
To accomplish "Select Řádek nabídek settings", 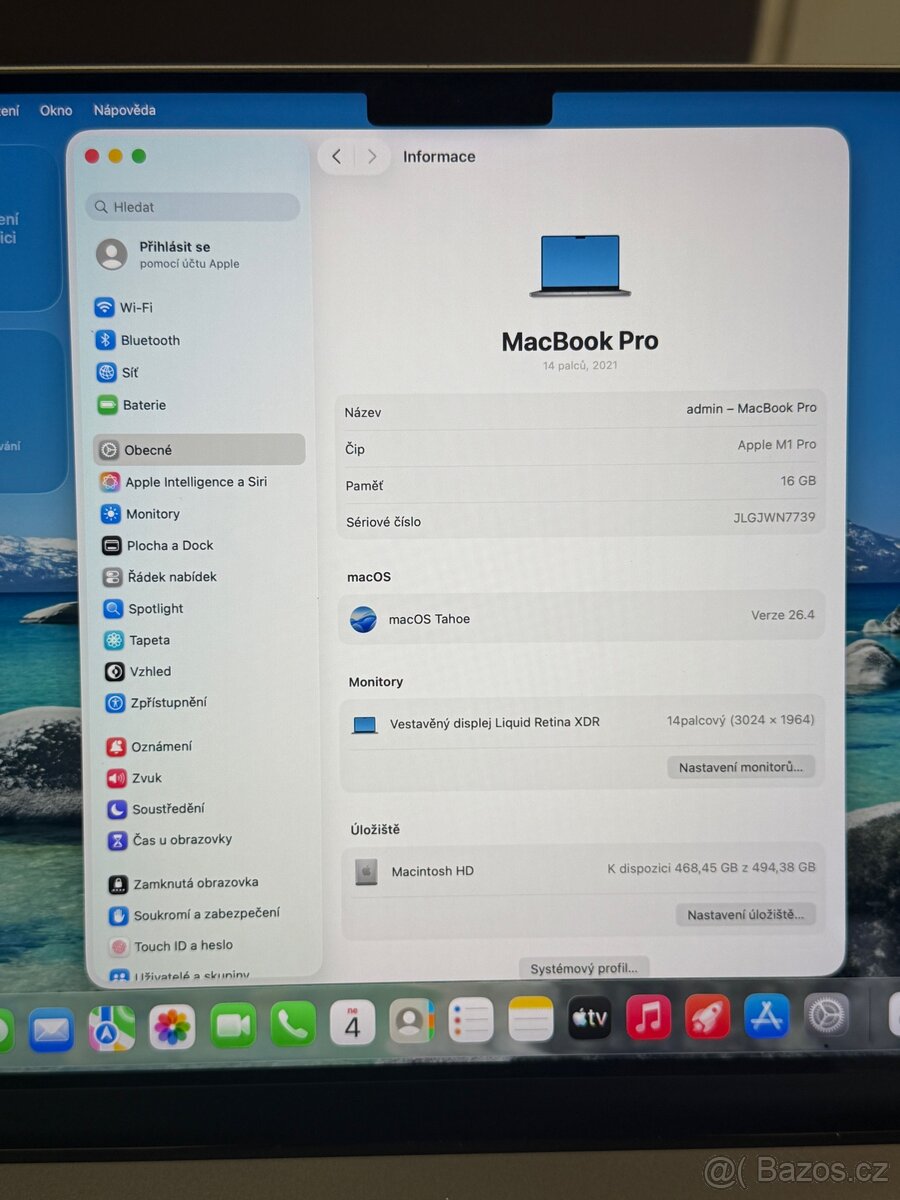I will click(160, 577).
